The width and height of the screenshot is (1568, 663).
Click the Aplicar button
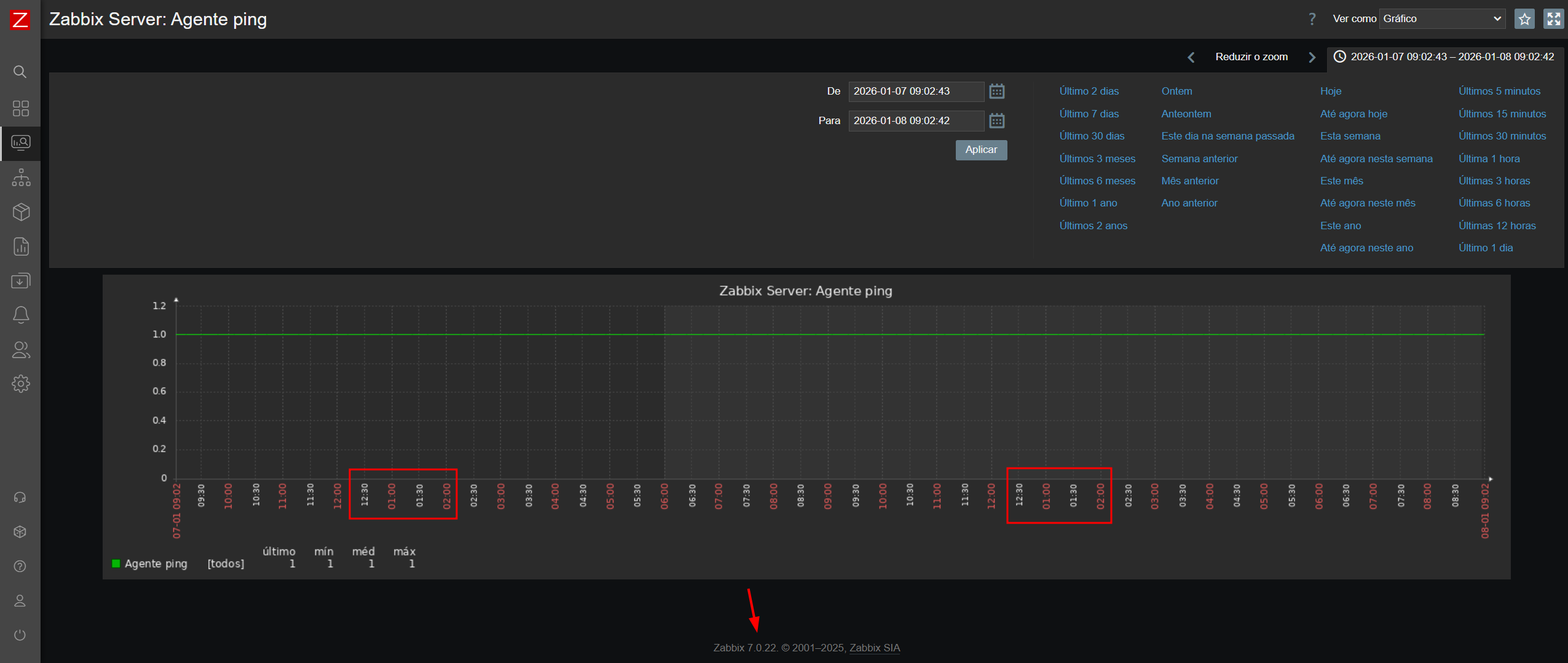point(980,150)
